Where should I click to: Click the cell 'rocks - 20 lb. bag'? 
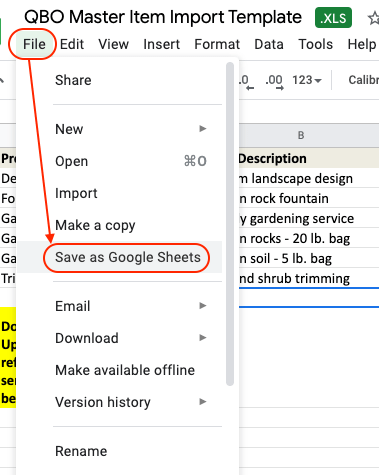pos(309,238)
